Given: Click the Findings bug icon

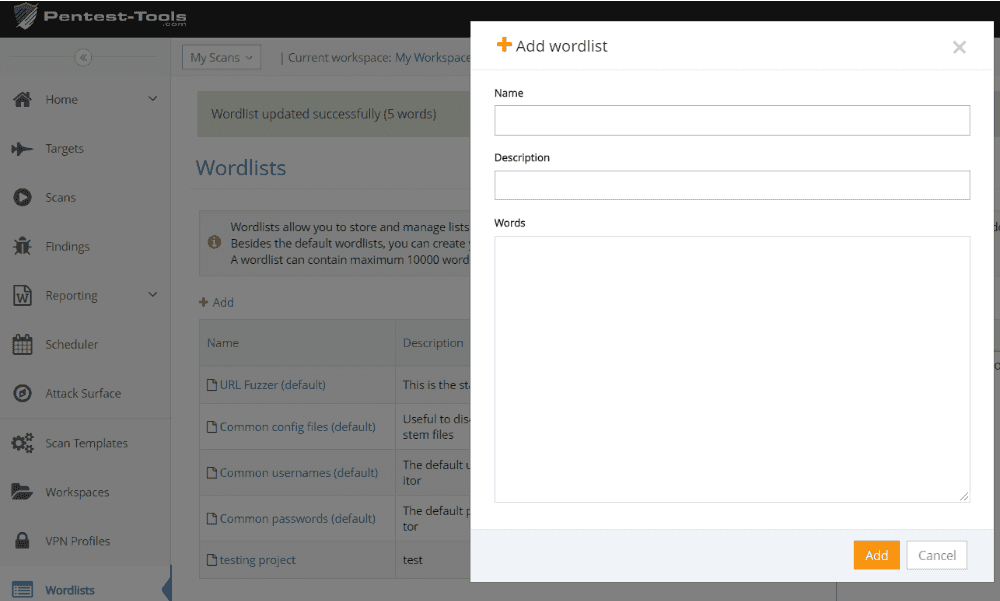Looking at the screenshot, I should tap(22, 246).
